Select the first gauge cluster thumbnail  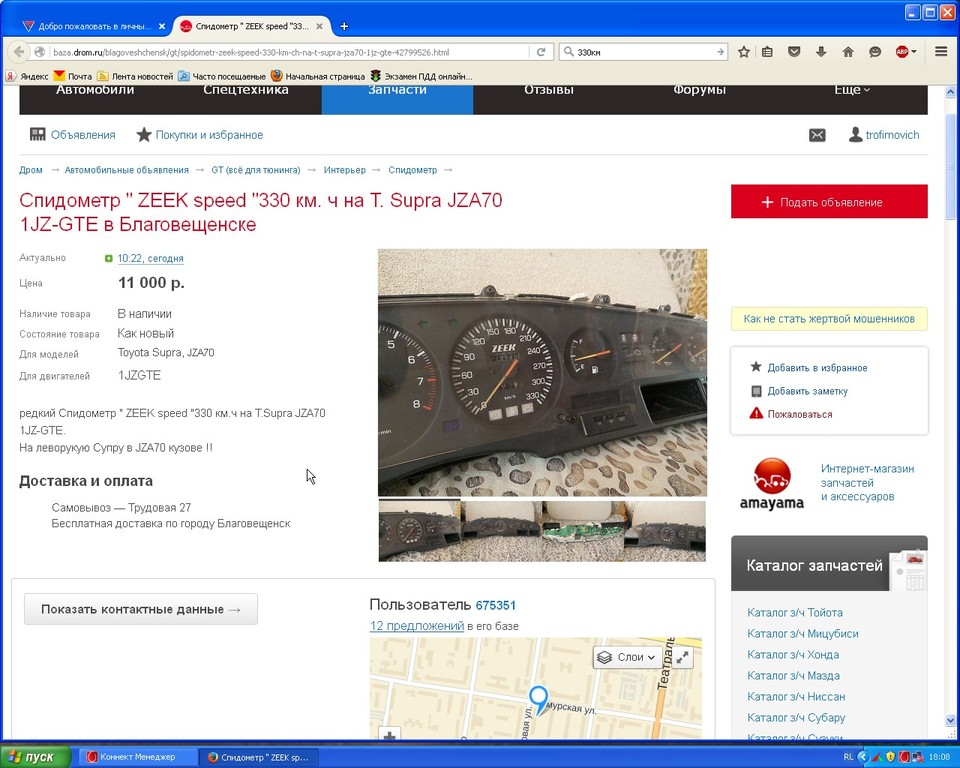coord(419,531)
